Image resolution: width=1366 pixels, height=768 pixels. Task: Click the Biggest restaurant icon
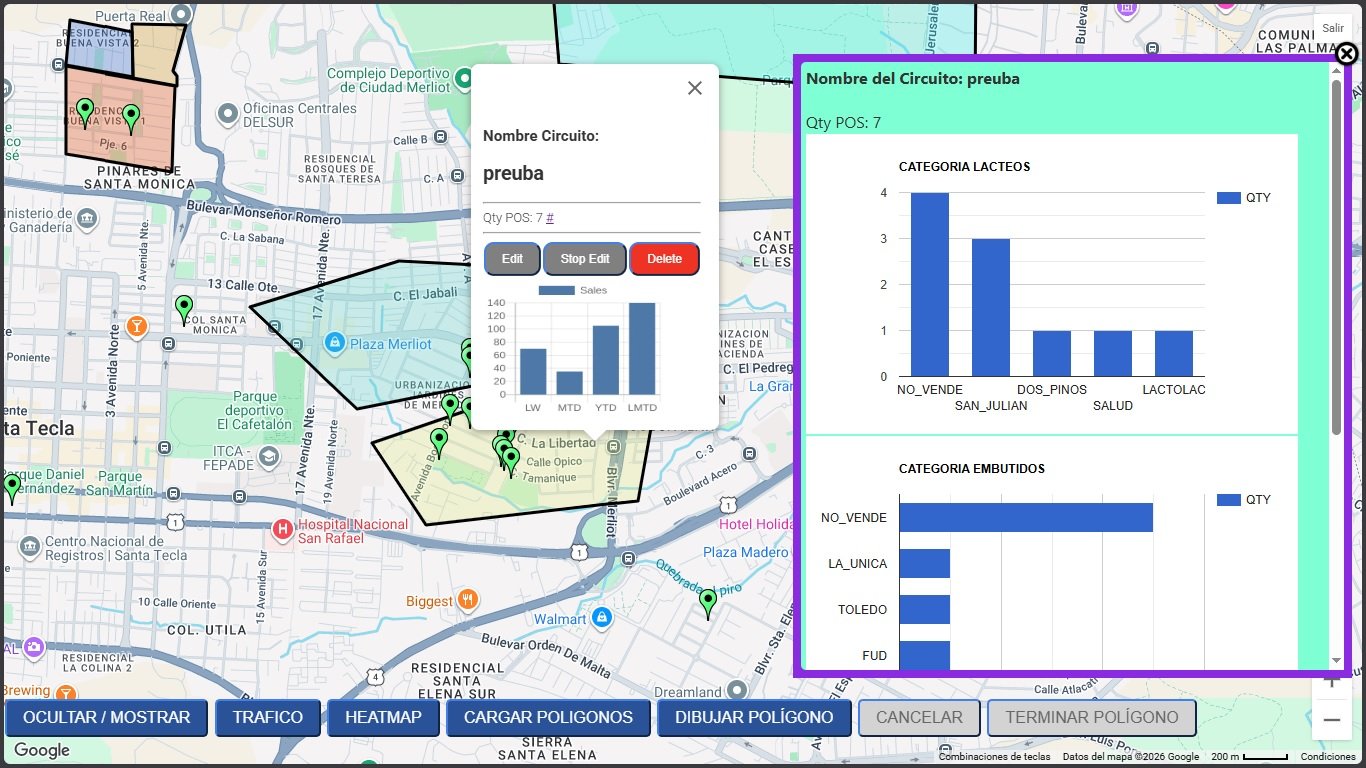468,600
